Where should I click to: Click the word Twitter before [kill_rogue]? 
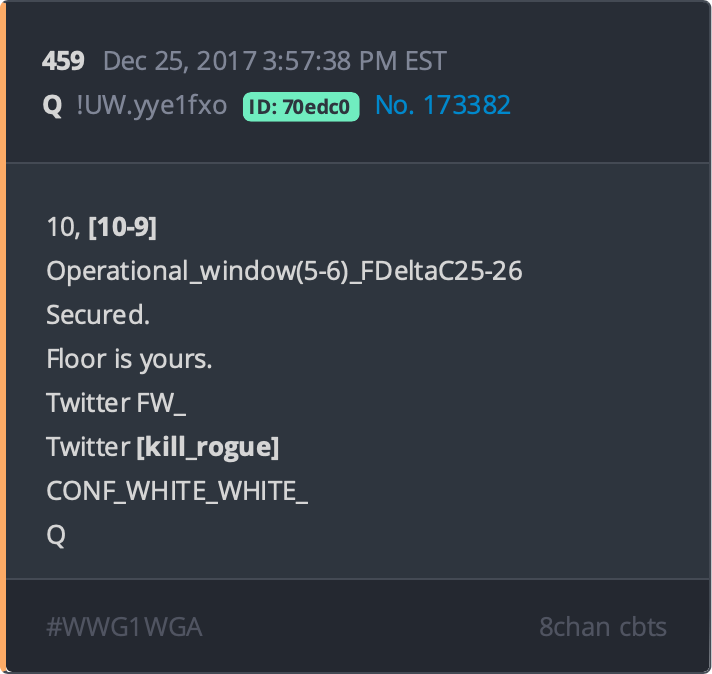point(89,447)
